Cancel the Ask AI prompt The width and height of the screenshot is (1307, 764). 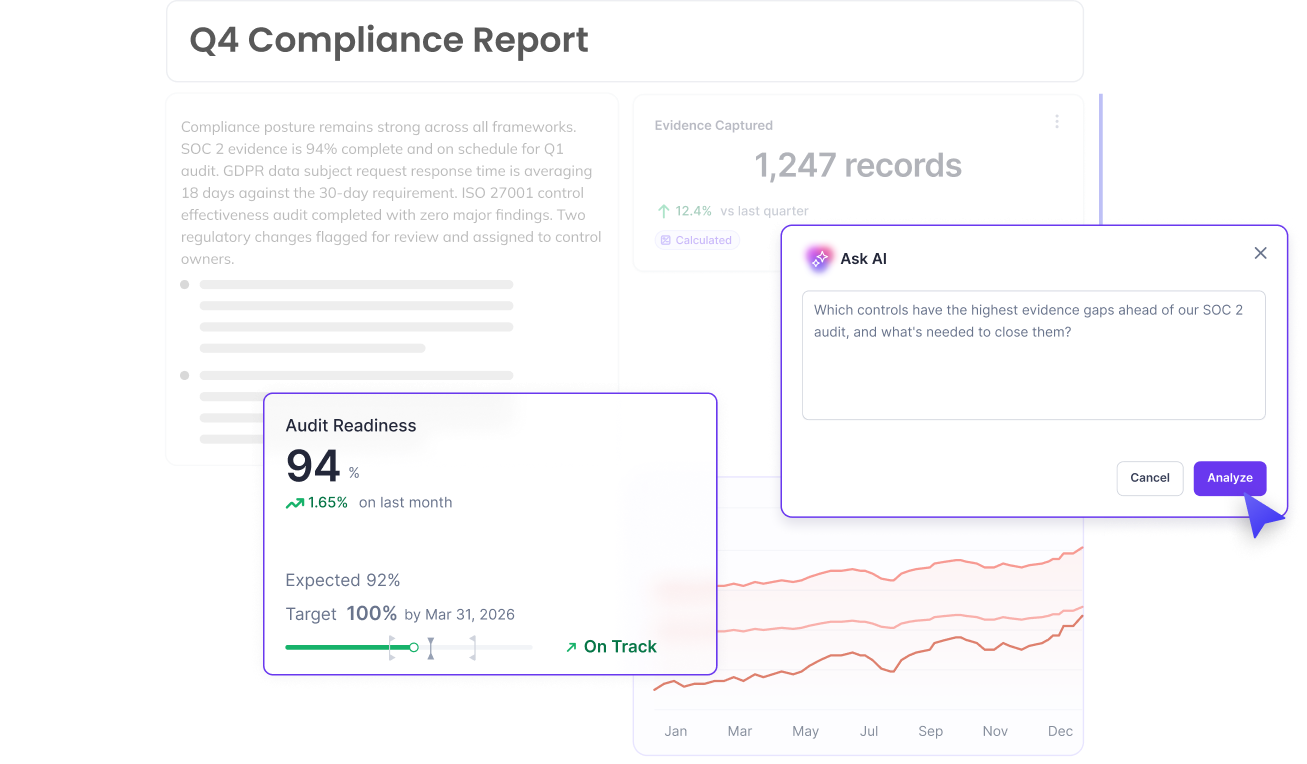(1150, 478)
